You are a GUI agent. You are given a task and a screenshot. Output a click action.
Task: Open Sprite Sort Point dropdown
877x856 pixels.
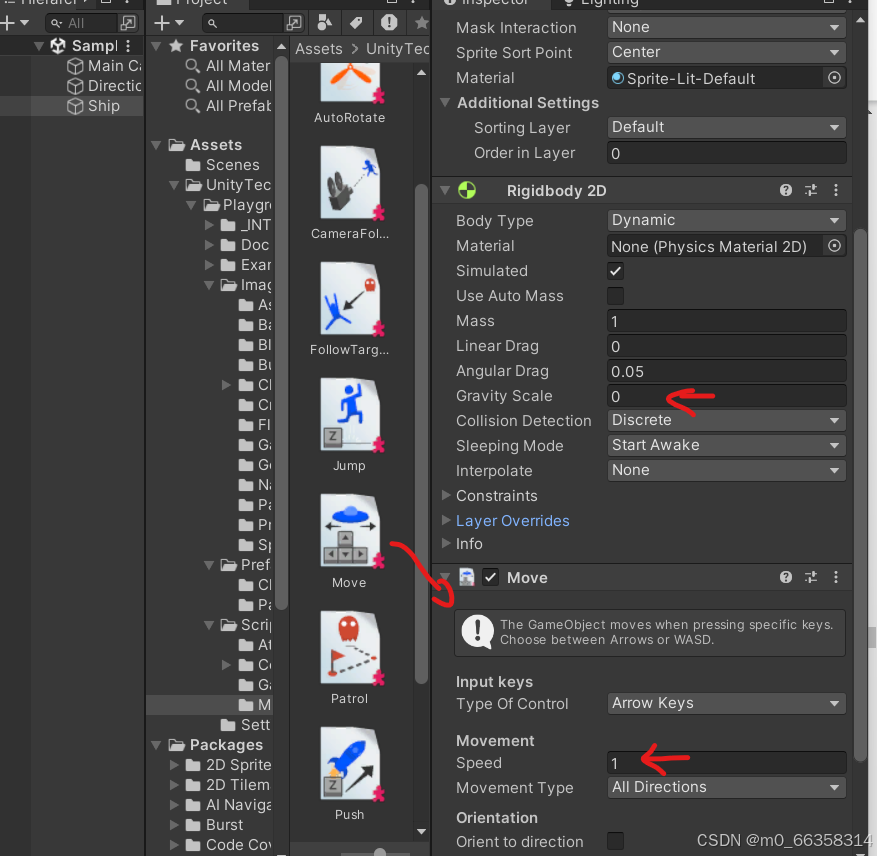(727, 52)
